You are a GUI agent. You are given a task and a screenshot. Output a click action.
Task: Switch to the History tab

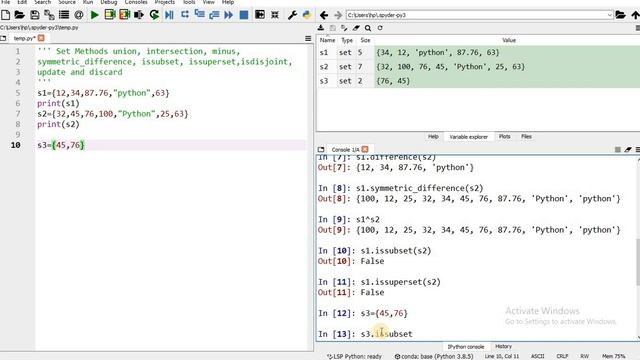pos(503,346)
